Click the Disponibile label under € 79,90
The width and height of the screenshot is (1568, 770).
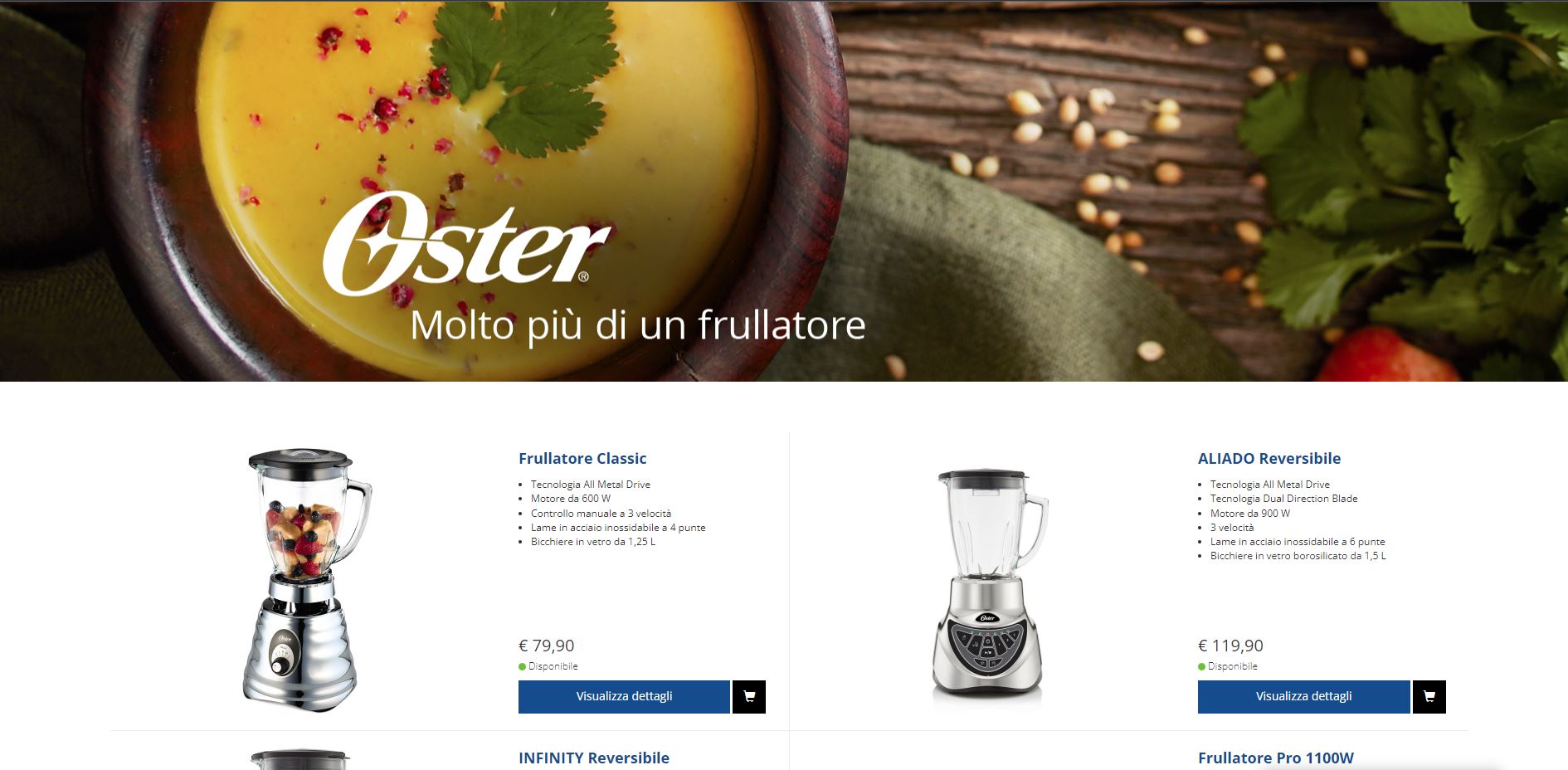coord(553,666)
